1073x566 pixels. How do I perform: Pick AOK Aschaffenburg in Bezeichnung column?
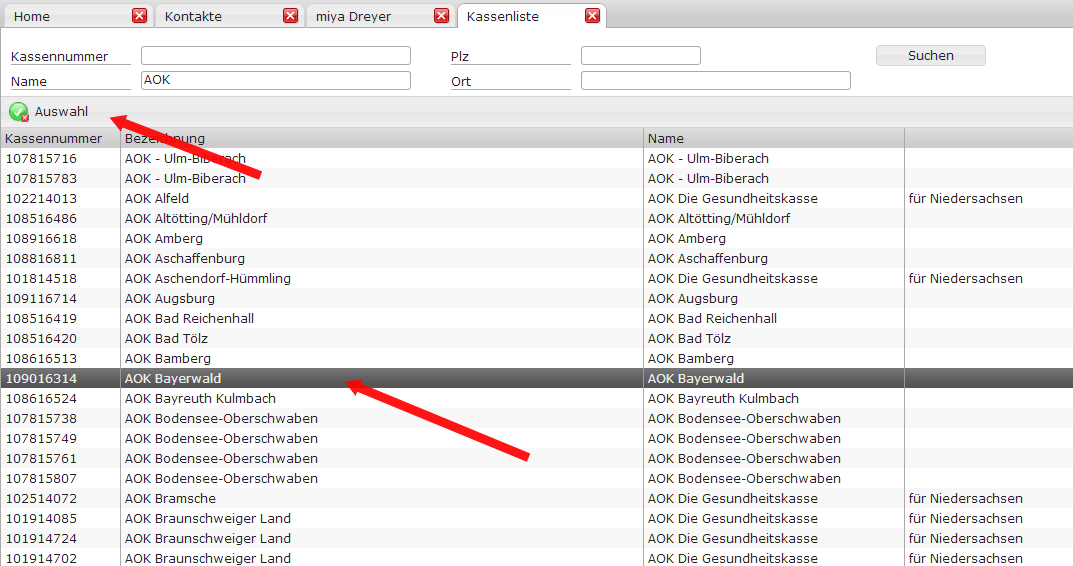(x=185, y=258)
